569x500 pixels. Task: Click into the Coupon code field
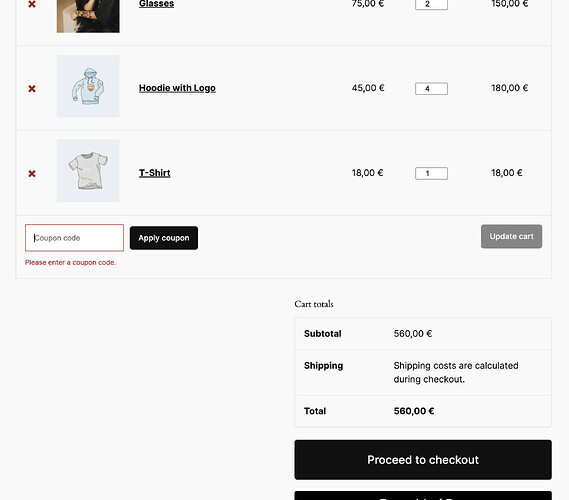coord(74,238)
